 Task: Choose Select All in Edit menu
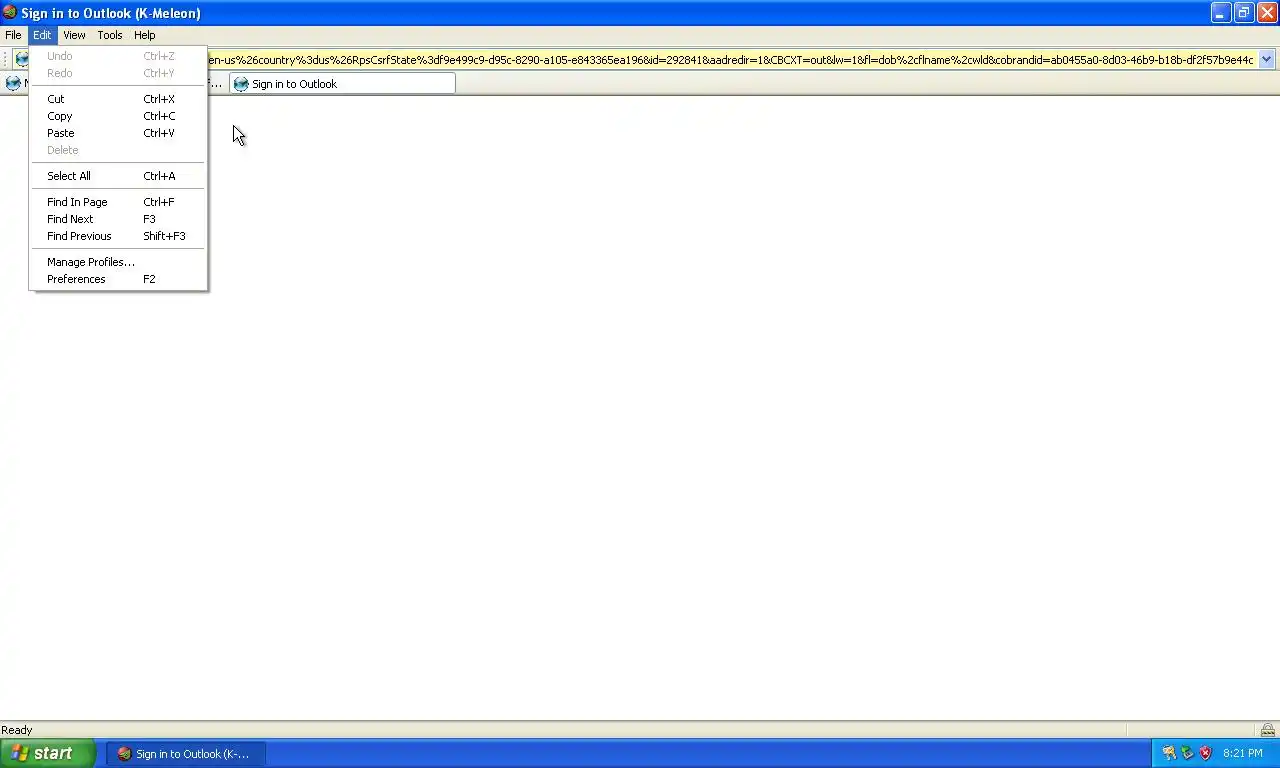[x=118, y=176]
